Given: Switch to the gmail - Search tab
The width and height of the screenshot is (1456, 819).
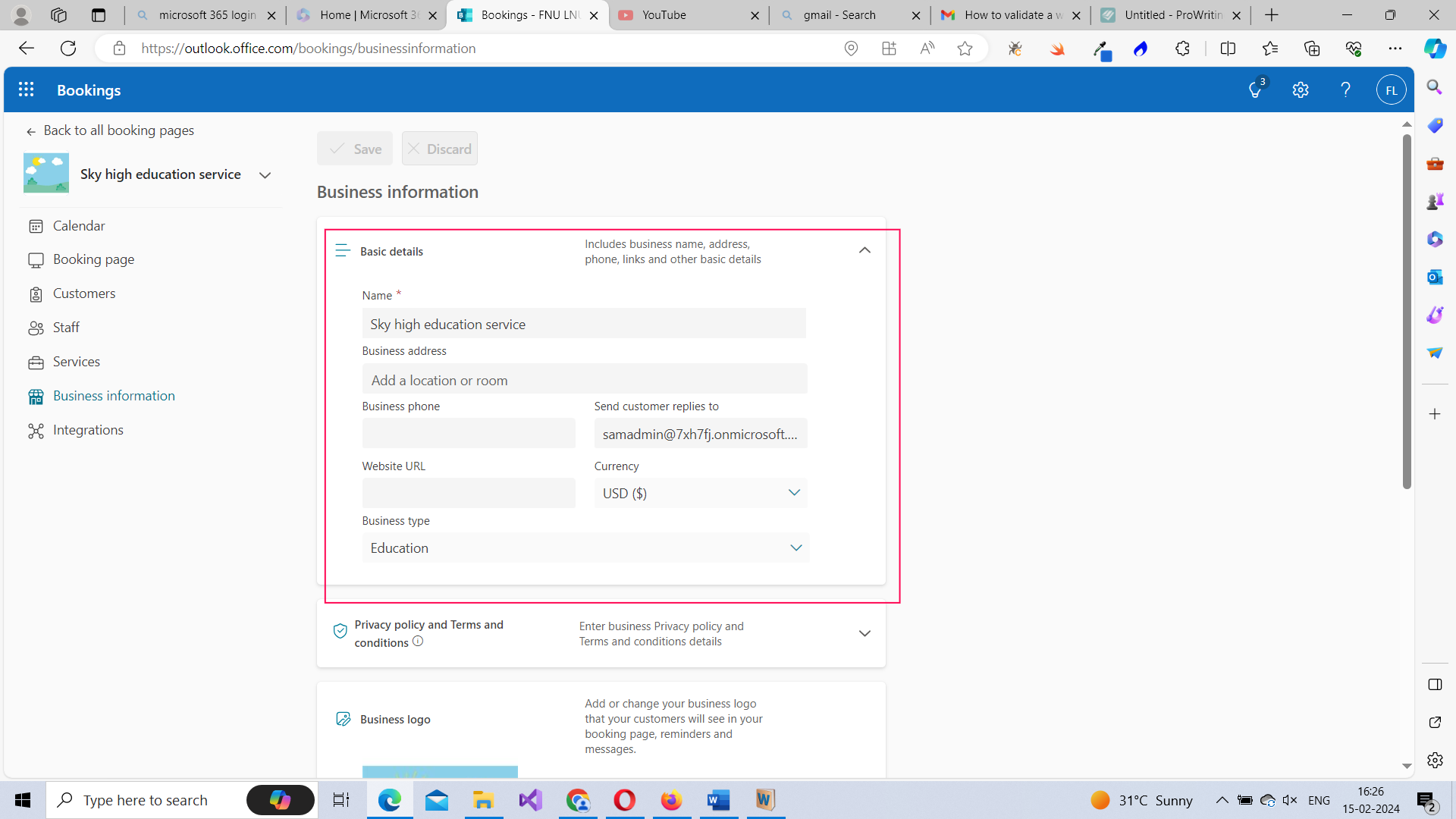Looking at the screenshot, I should [839, 14].
